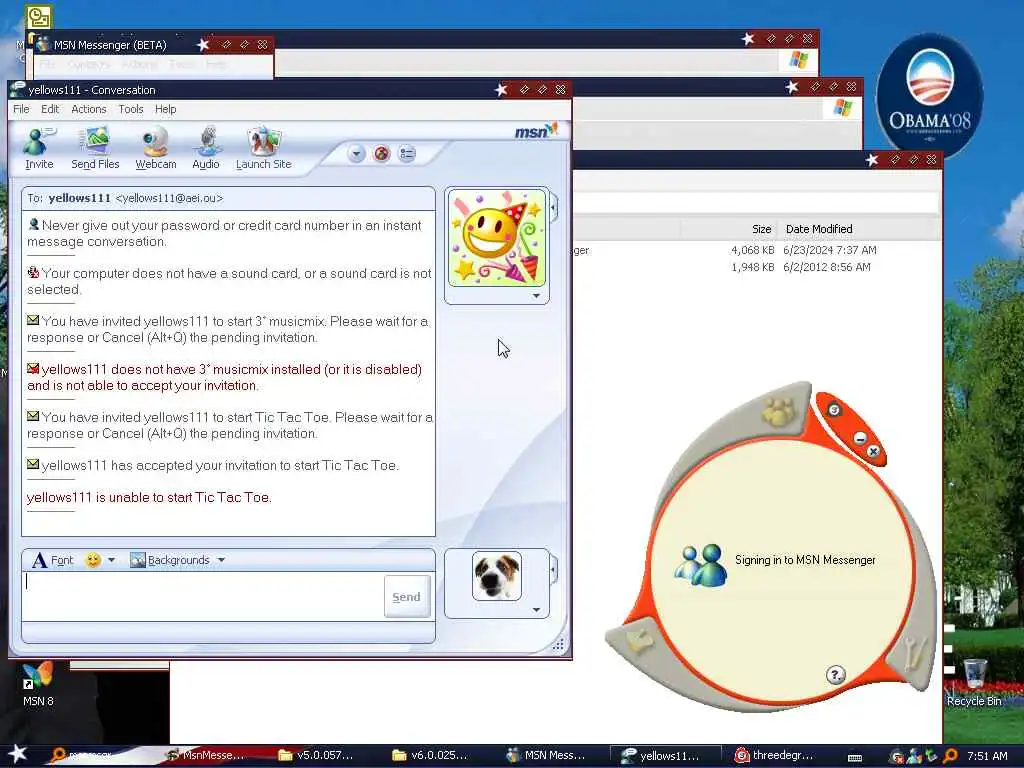Click the Invite toolbar icon
This screenshot has width=1024, height=768.
[39, 148]
